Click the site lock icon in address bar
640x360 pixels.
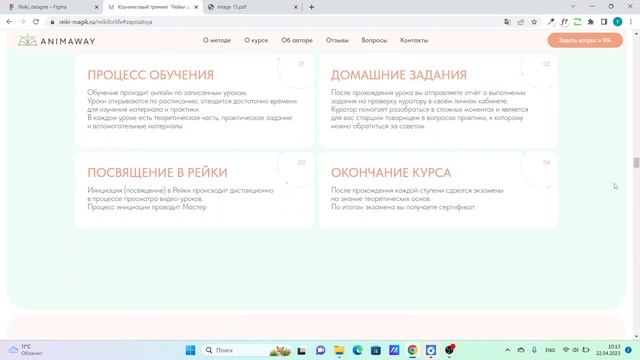click(x=52, y=22)
